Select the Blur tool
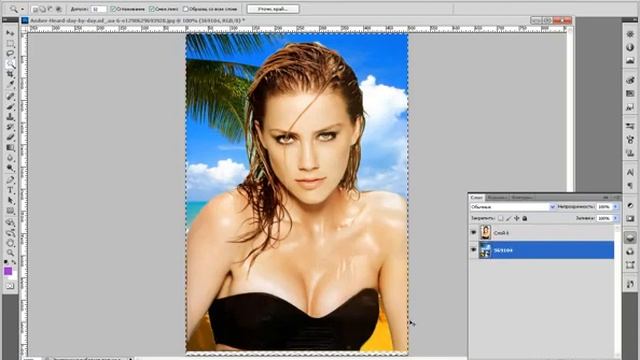This screenshot has height=360, width=640. [10, 158]
